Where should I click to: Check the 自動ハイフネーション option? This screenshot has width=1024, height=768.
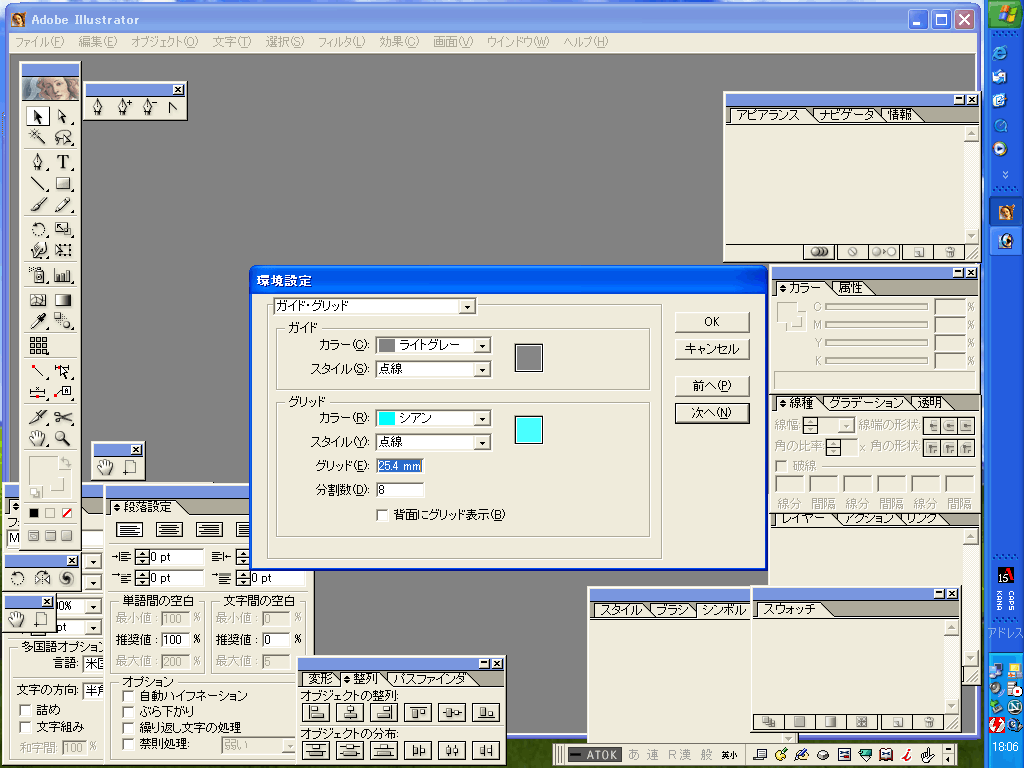(128, 695)
